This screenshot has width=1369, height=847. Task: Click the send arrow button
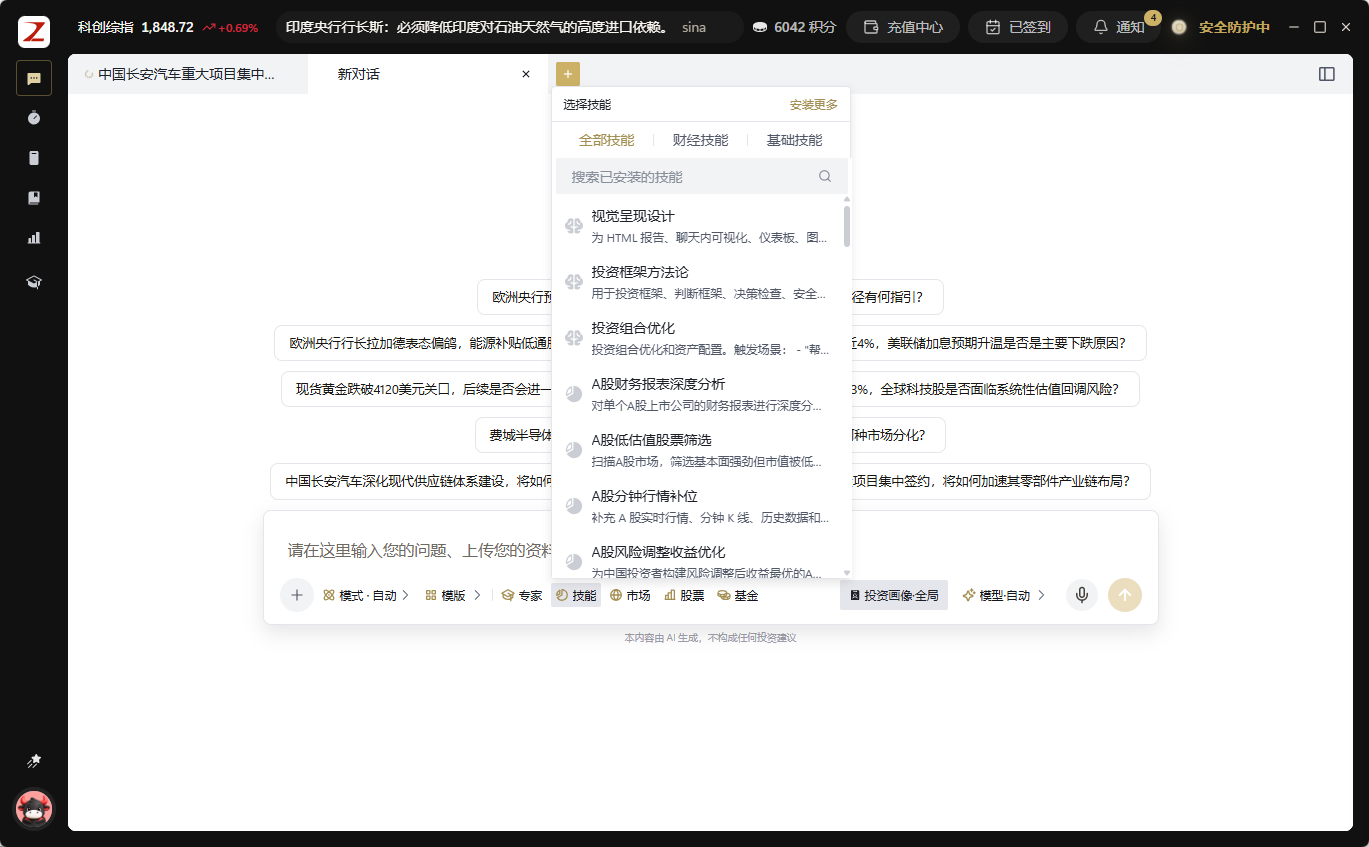pos(1125,595)
